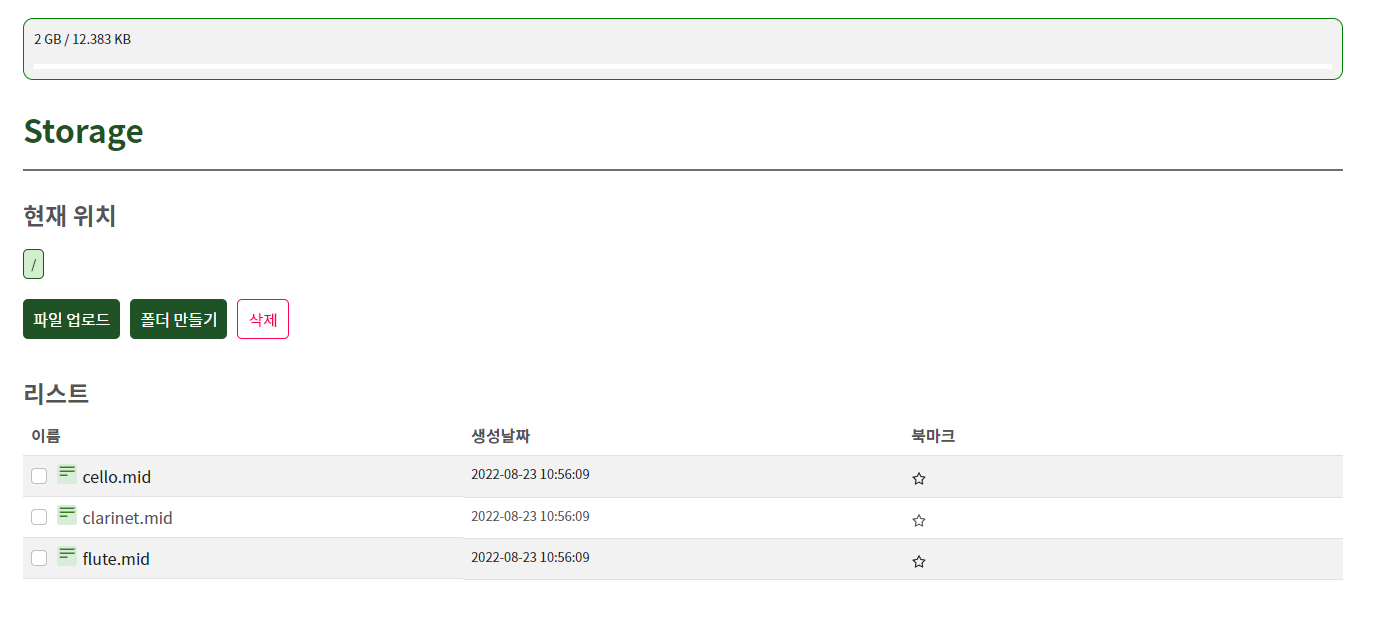Viewport: 1374px width, 639px height.
Task: Click the file icon beside clarinet.mid
Action: pyautogui.click(x=67, y=515)
